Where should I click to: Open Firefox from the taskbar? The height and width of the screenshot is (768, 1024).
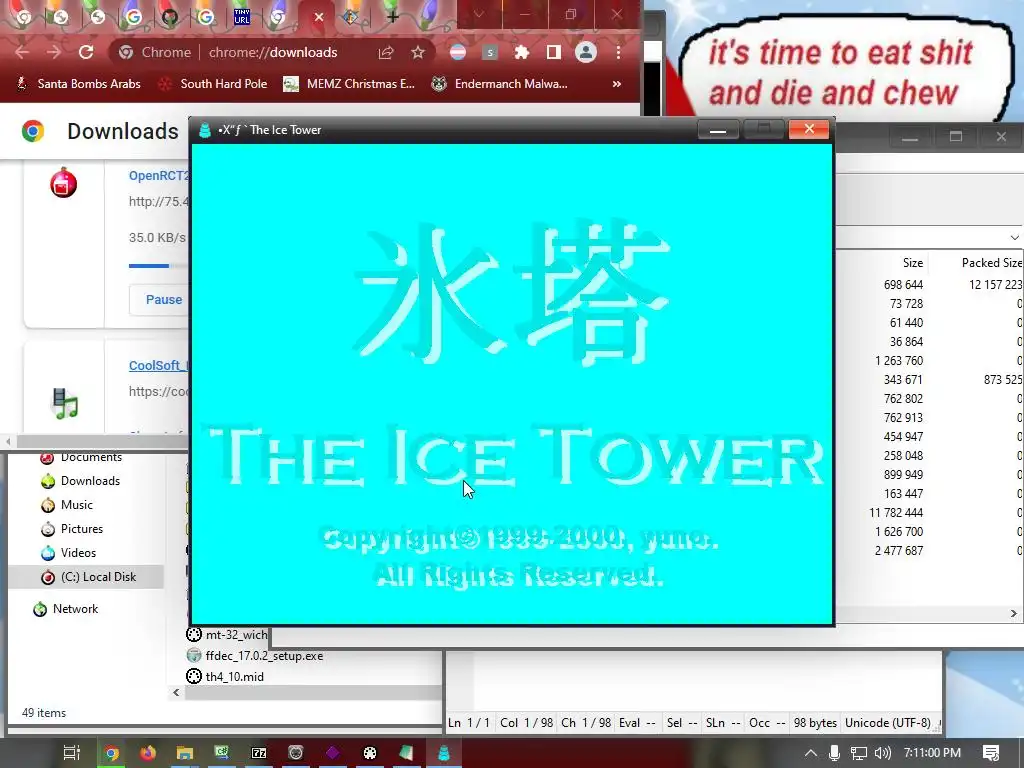(x=148, y=754)
